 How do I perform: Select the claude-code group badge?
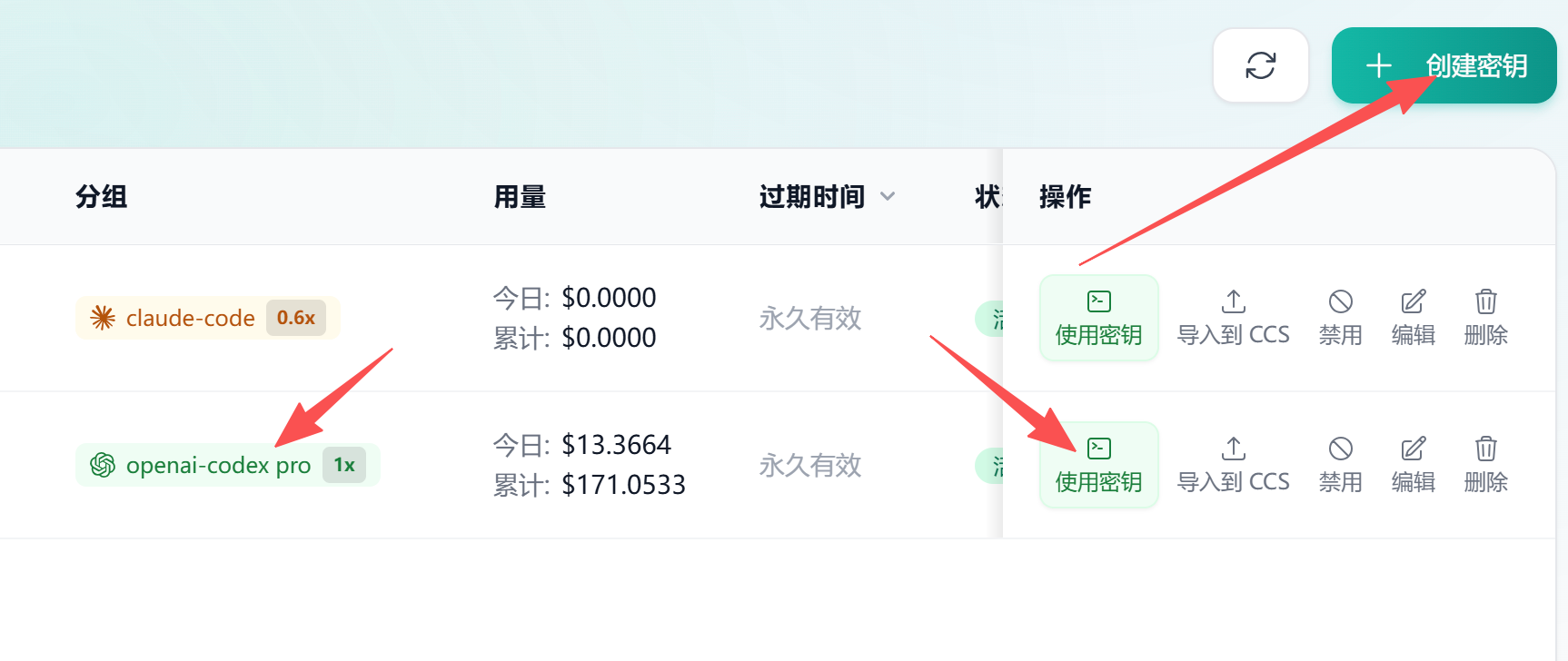[x=207, y=318]
